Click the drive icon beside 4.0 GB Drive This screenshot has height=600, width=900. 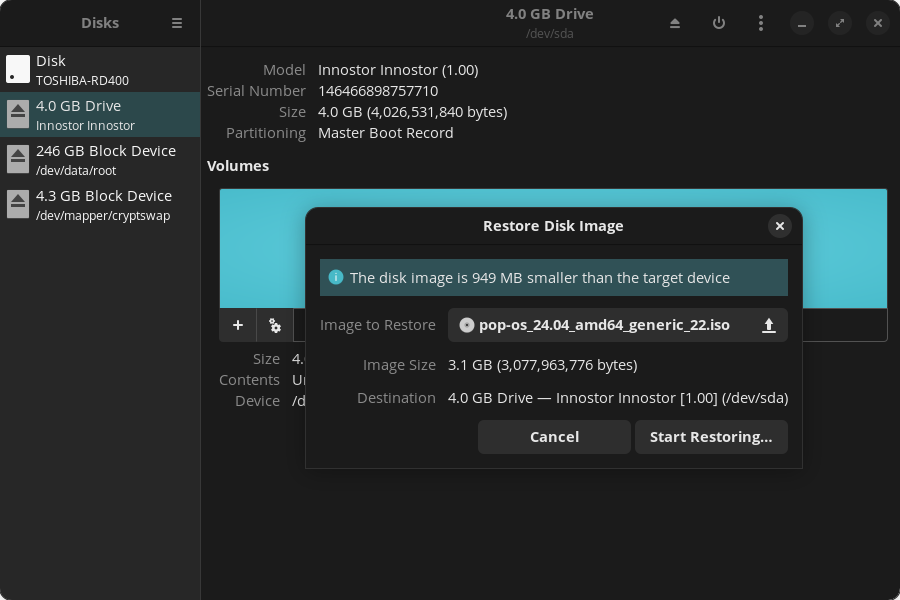tap(16, 114)
